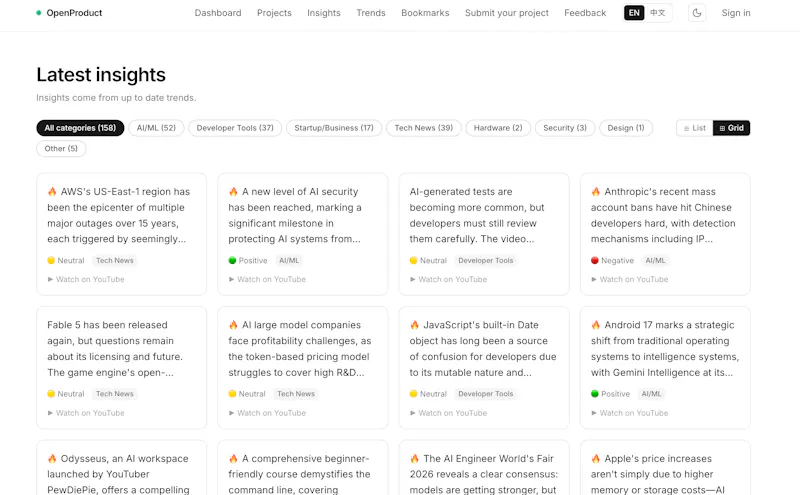Switch to List view

click(x=695, y=128)
